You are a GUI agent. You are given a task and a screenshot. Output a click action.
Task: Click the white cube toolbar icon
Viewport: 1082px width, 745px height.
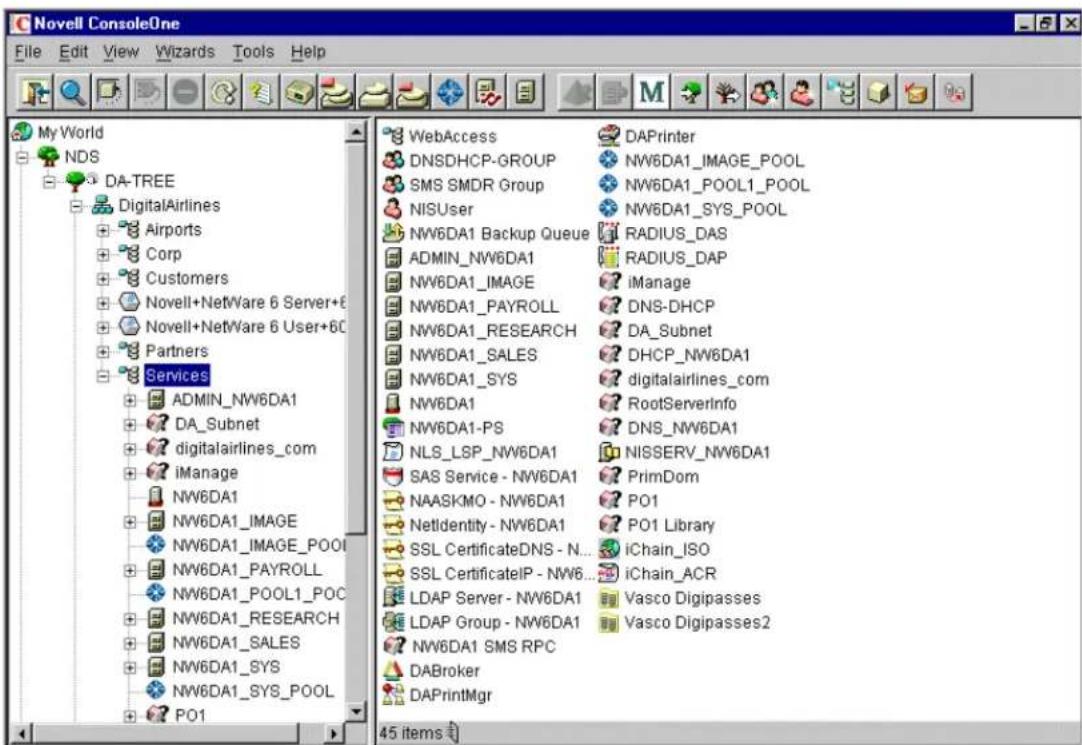877,92
